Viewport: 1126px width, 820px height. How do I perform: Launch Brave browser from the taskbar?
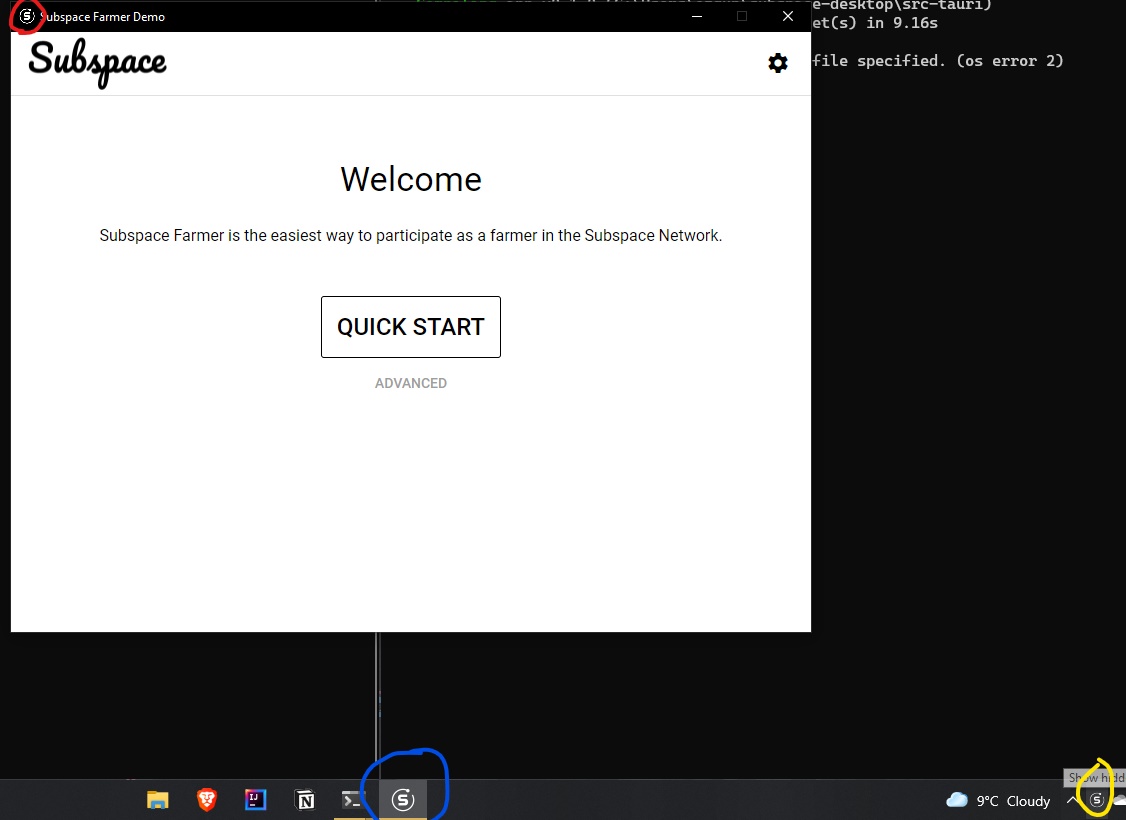tap(206, 800)
